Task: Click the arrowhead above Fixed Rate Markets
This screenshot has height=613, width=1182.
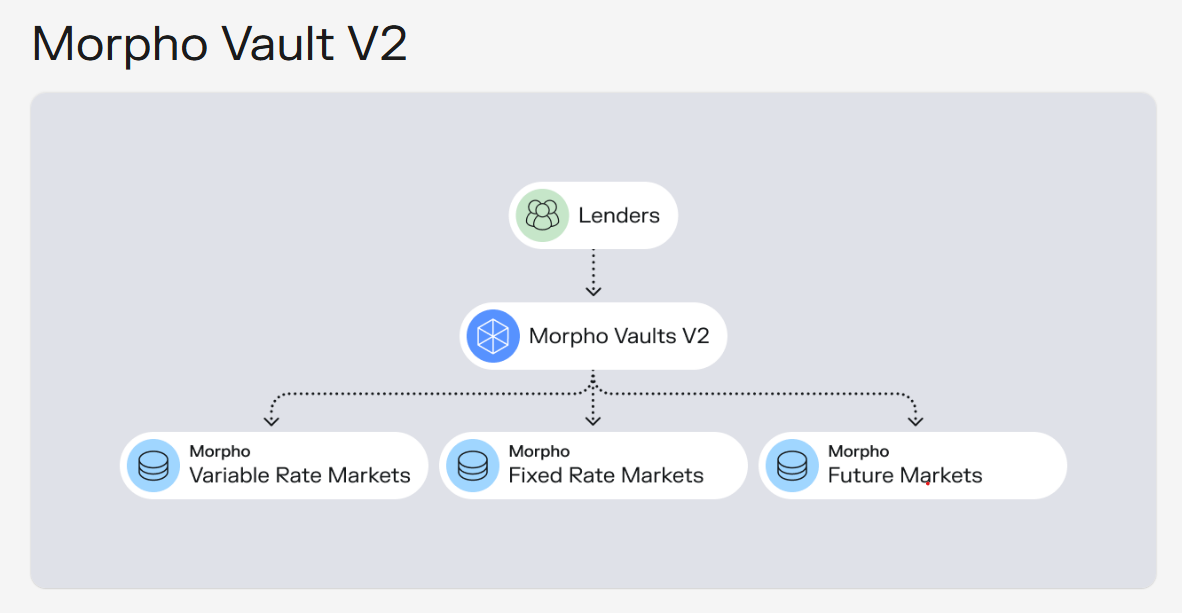Action: pyautogui.click(x=593, y=421)
